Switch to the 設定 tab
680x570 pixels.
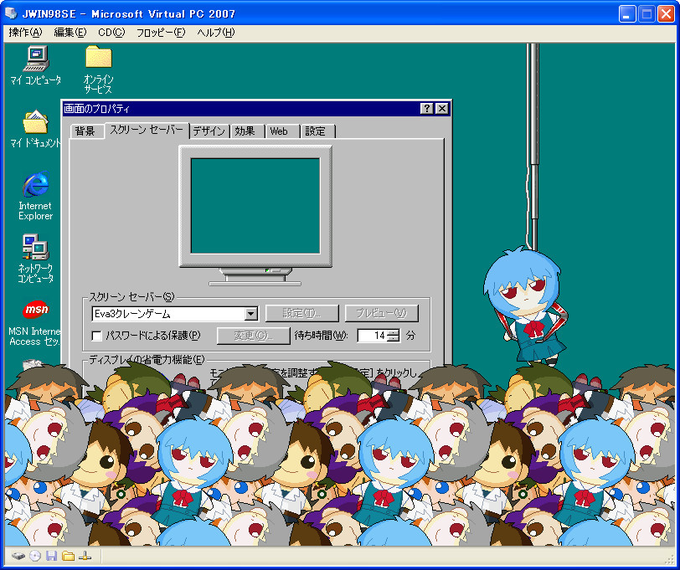(x=317, y=131)
